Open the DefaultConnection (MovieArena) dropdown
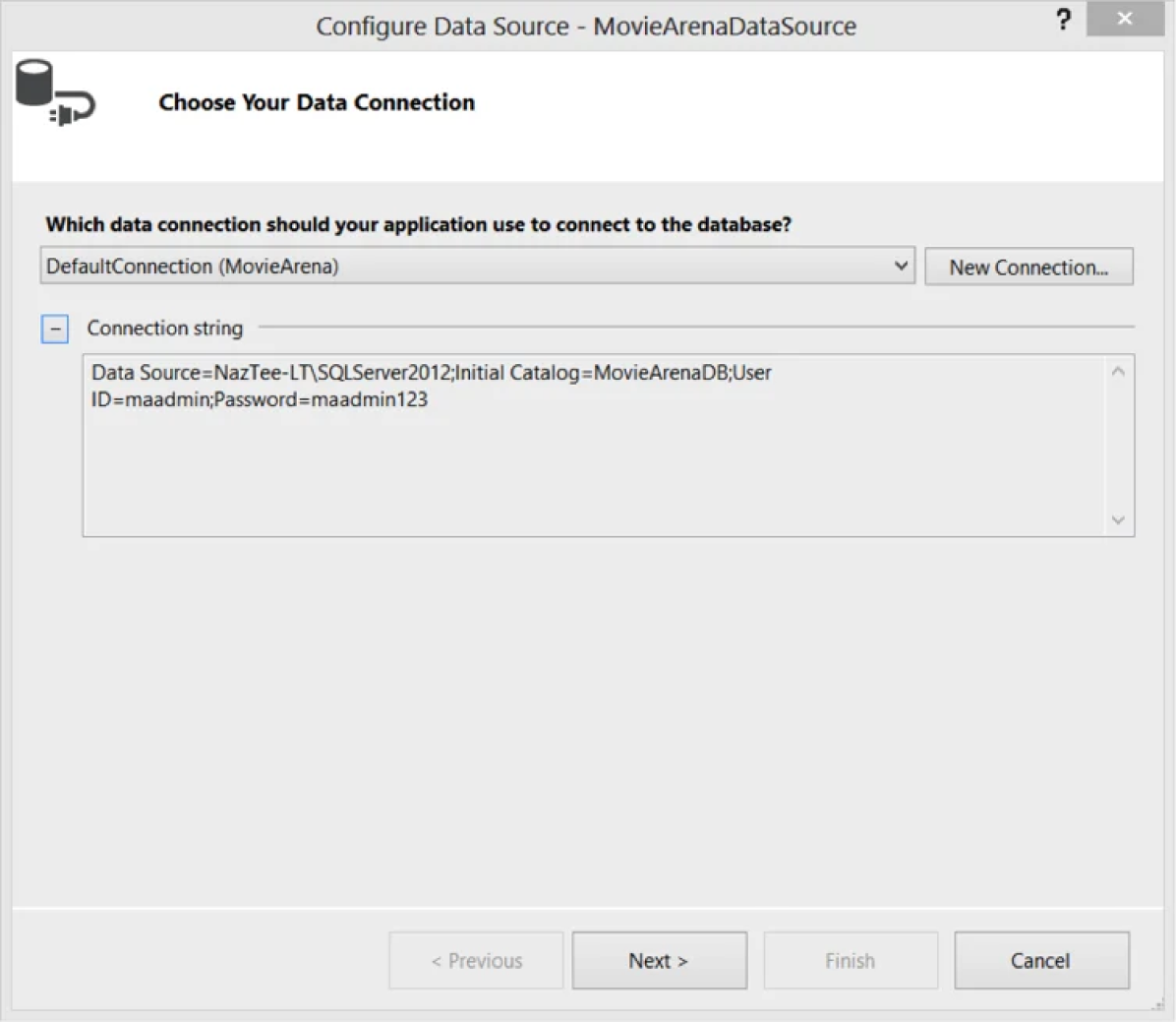 point(477,267)
